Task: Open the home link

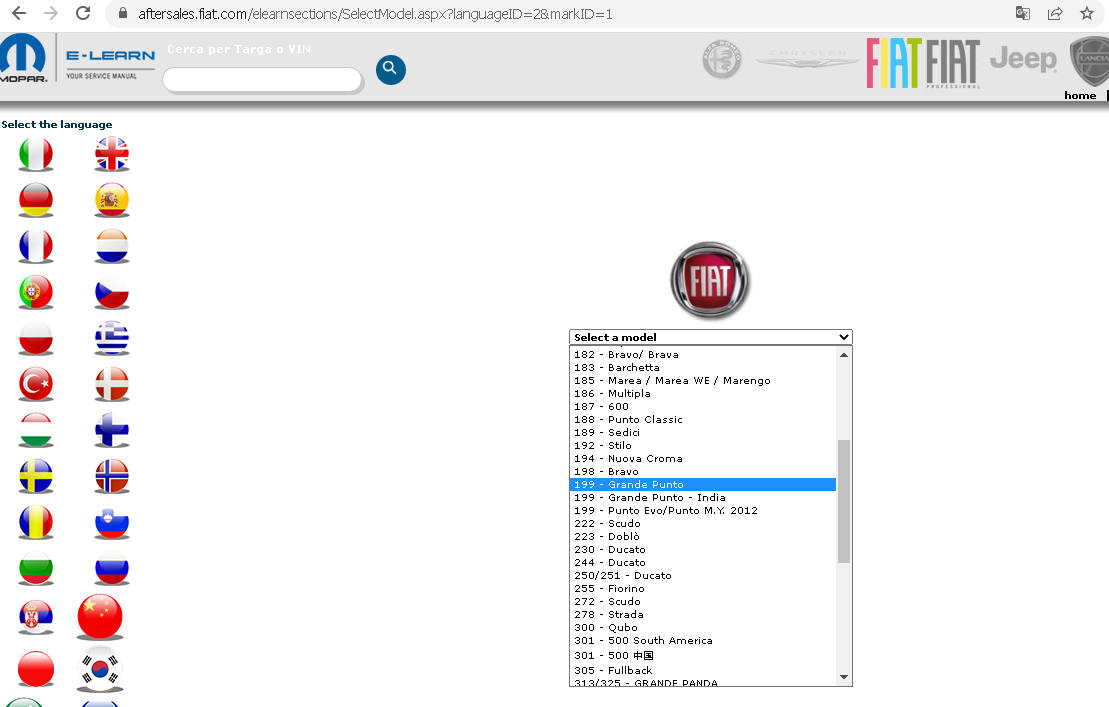Action: tap(1080, 95)
